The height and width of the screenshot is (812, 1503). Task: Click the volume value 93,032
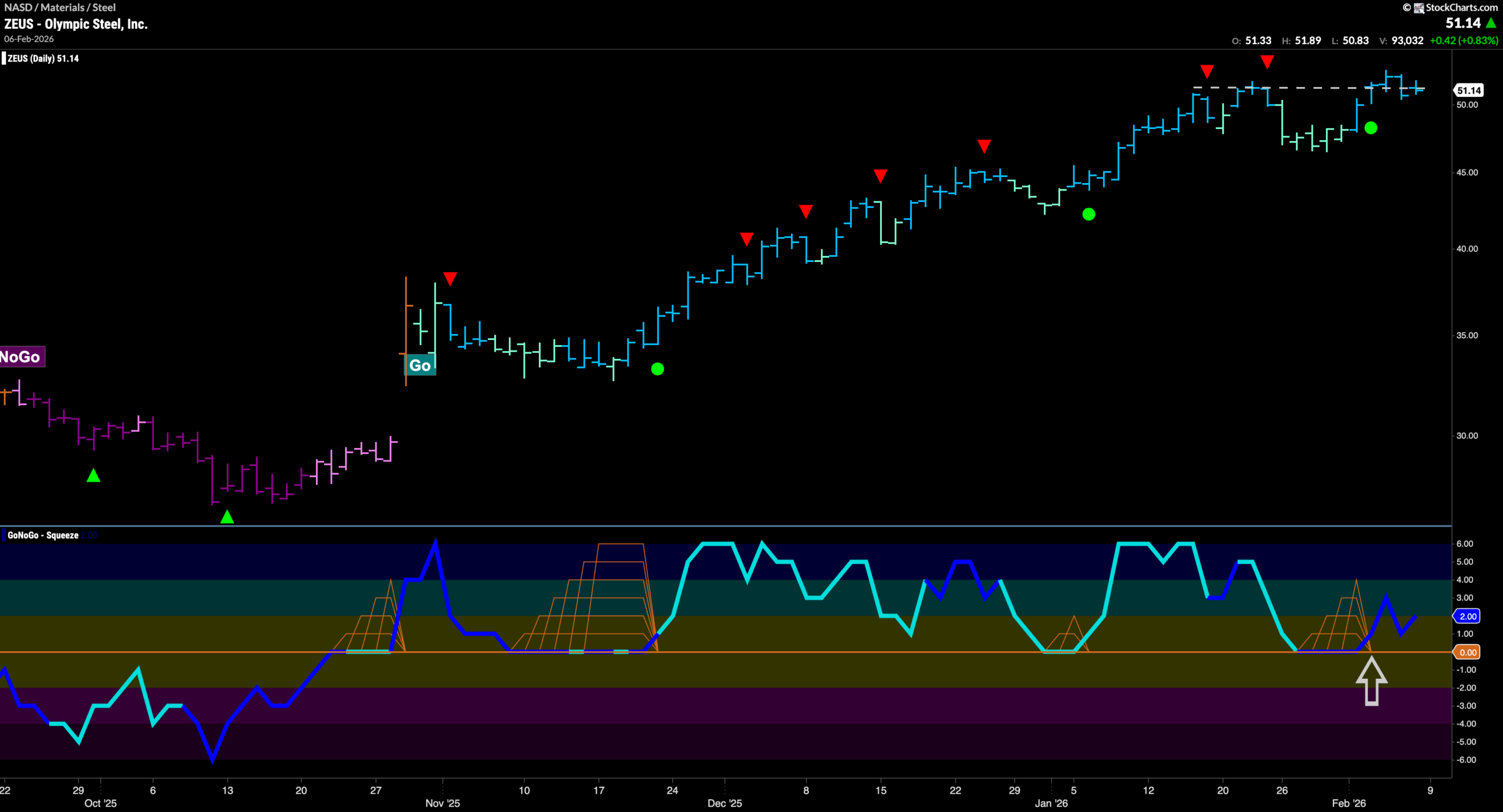(x=1407, y=41)
